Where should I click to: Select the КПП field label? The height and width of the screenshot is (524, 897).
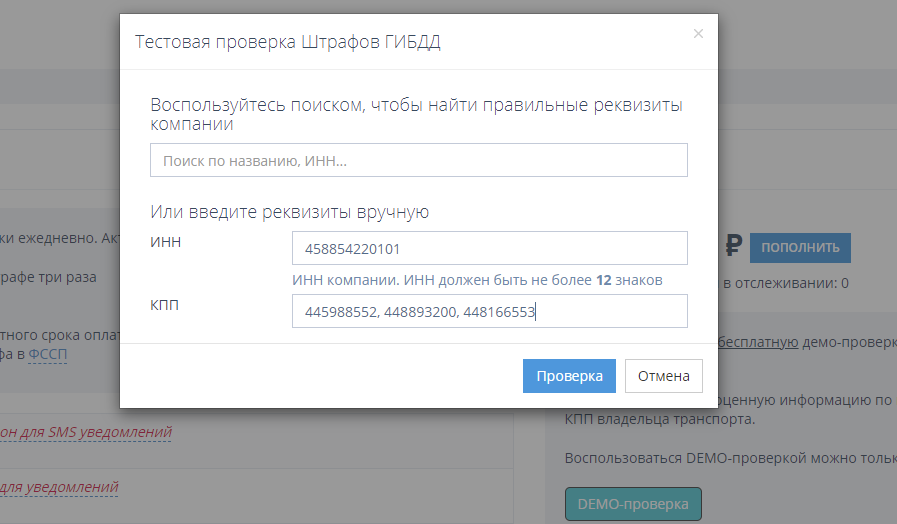165,304
